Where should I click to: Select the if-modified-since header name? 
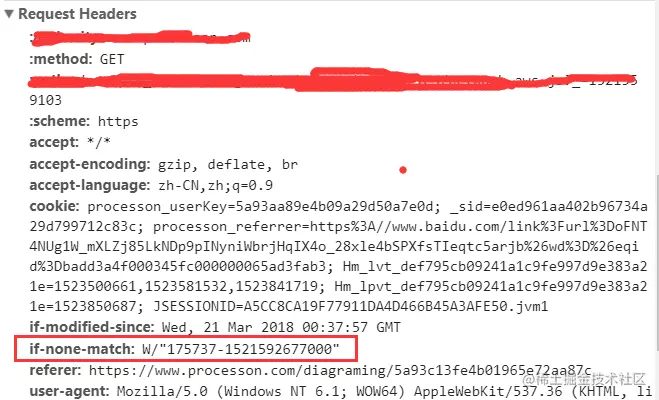click(x=92, y=327)
